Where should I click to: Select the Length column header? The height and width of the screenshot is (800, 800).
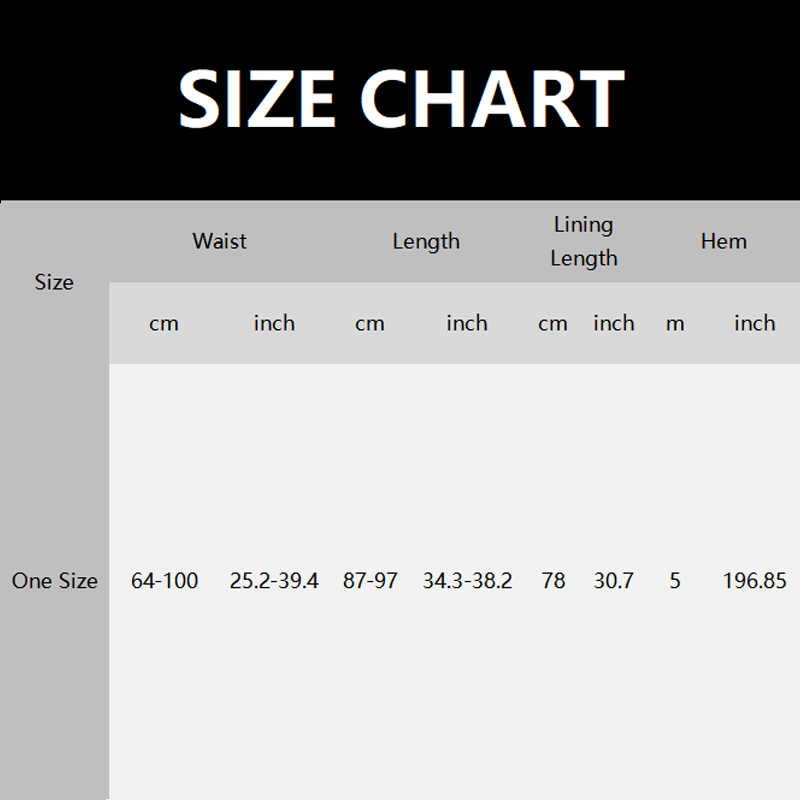[426, 242]
